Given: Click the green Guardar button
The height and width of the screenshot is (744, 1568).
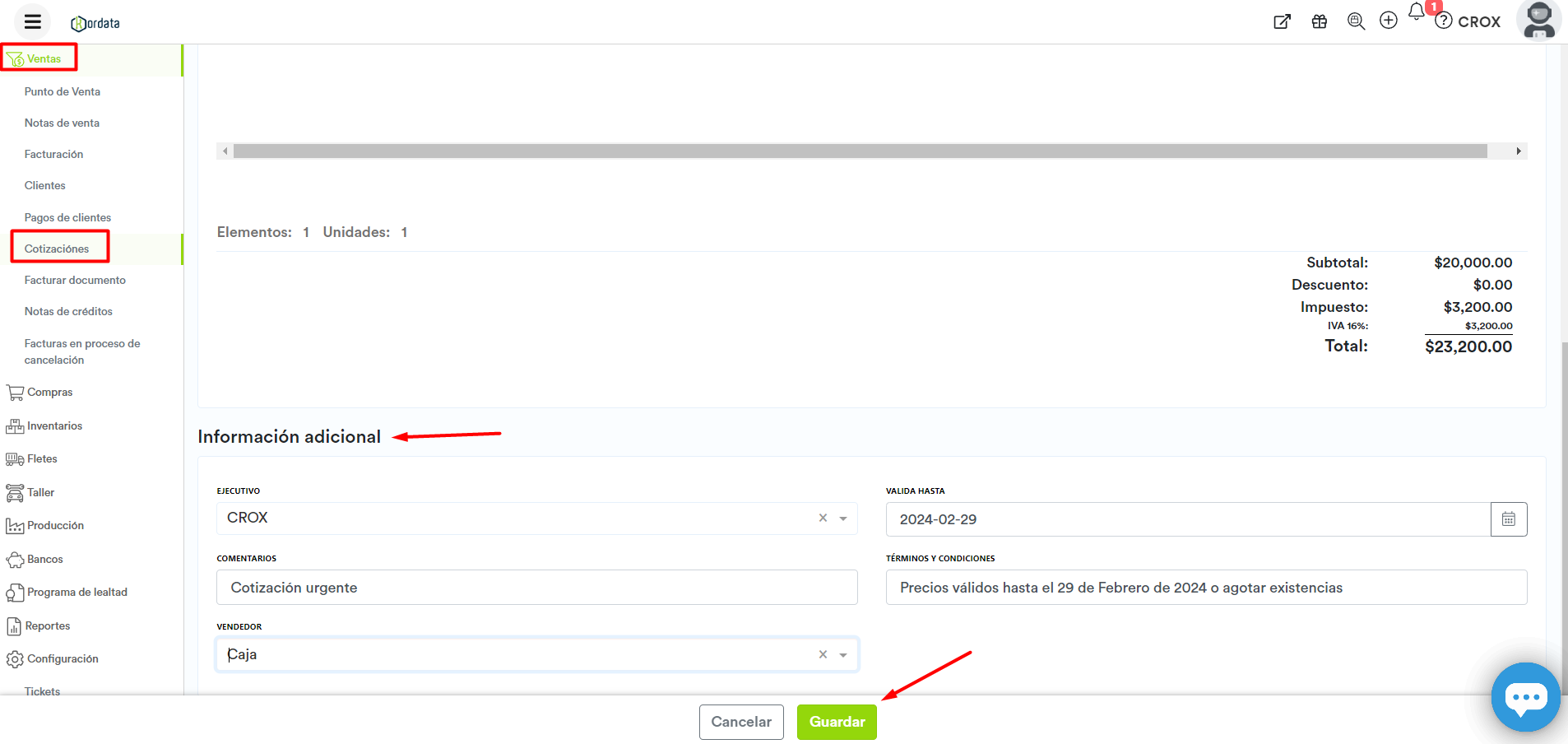Looking at the screenshot, I should [837, 722].
